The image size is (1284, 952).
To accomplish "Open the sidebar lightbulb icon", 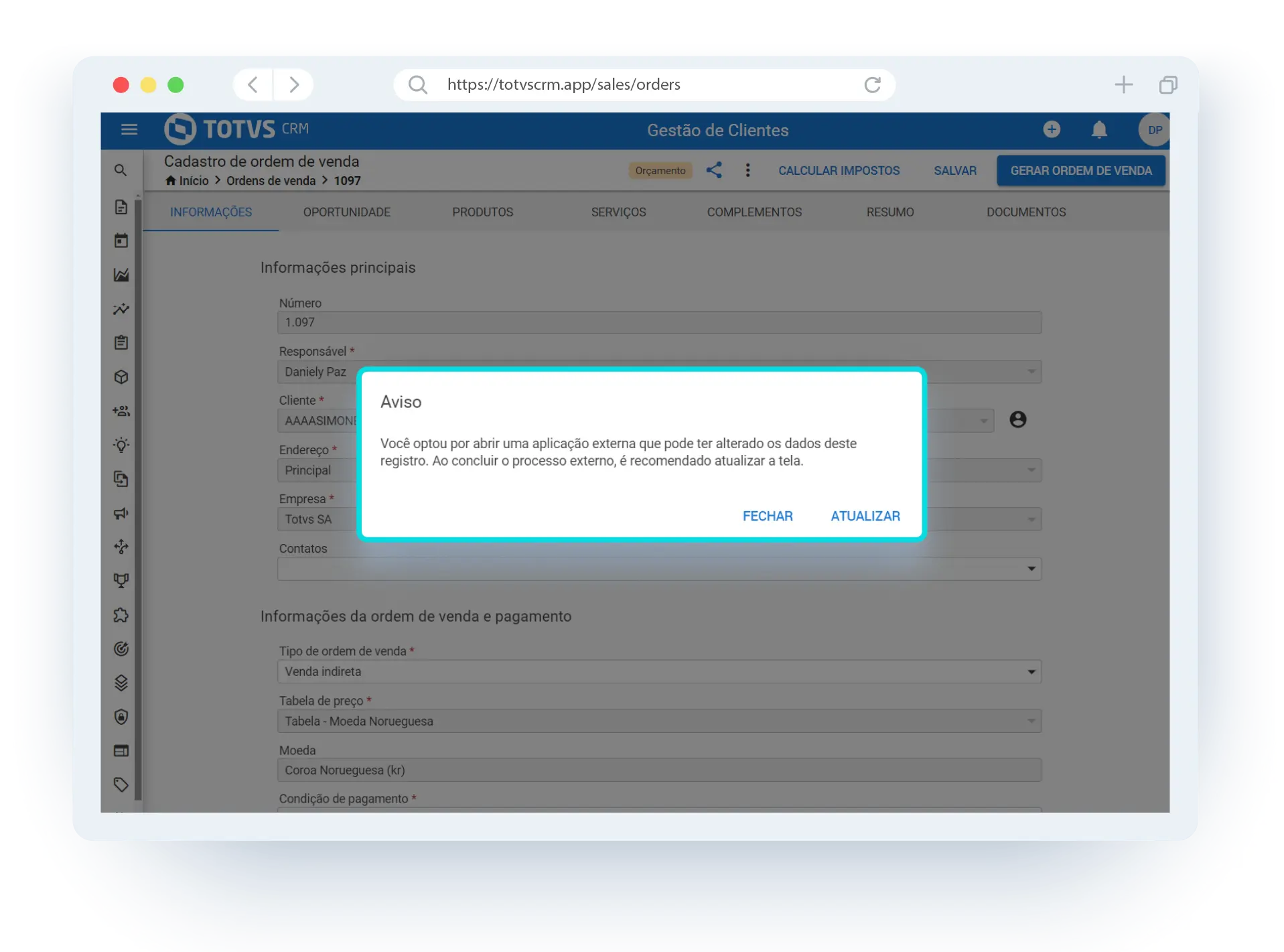I will coord(121,445).
